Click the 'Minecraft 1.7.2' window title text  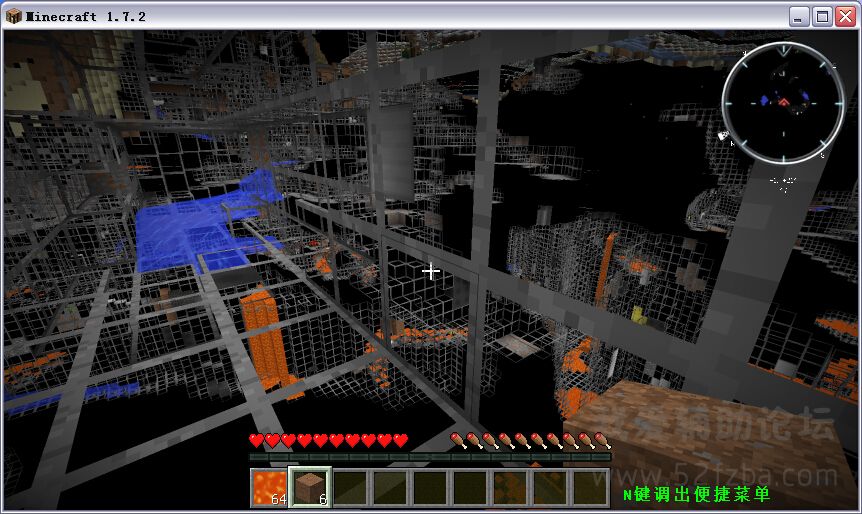point(86,16)
